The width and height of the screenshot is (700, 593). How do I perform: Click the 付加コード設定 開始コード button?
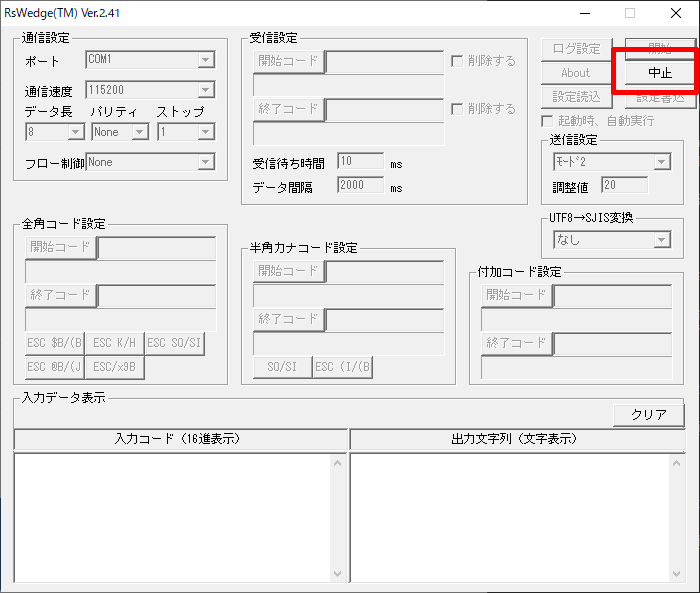[x=517, y=295]
